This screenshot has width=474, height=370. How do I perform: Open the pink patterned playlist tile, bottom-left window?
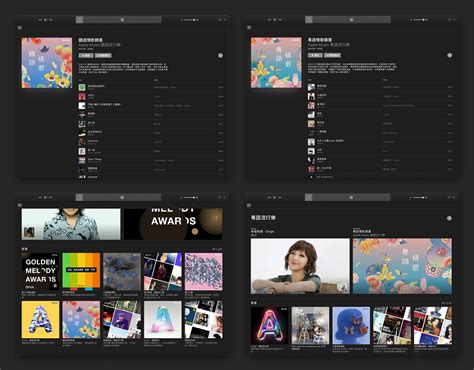pos(204,271)
